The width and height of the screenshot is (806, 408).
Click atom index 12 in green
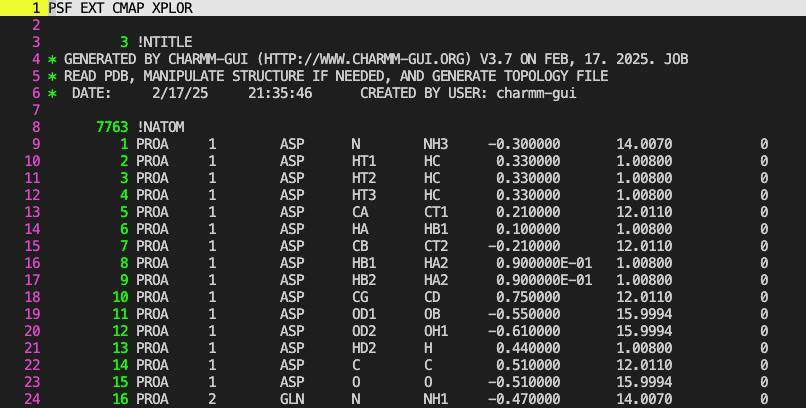pos(120,330)
